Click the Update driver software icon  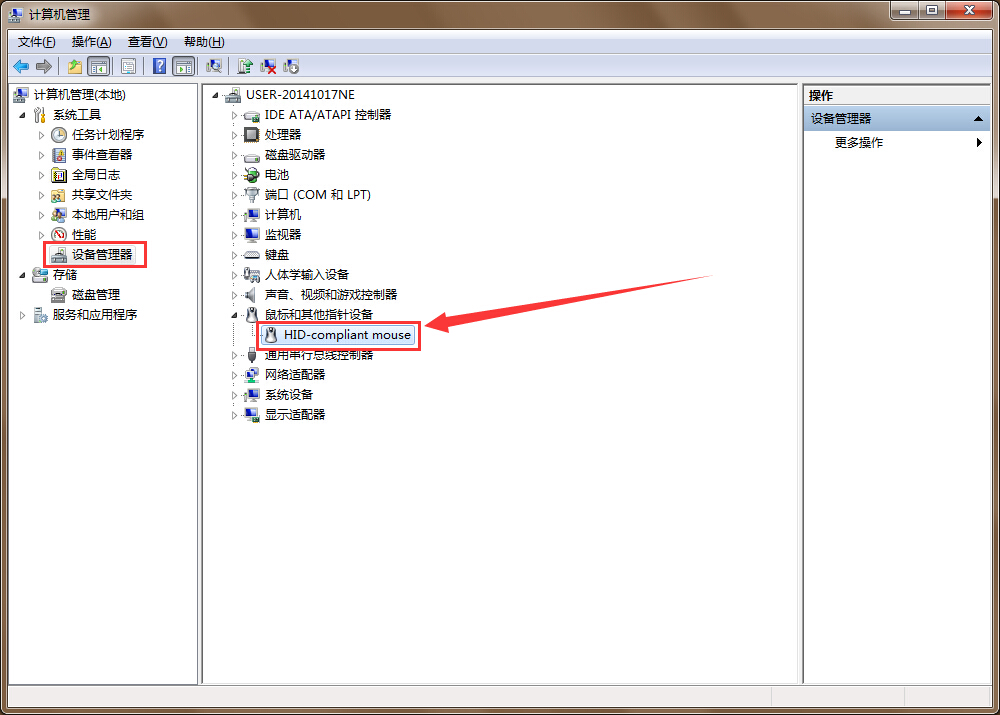[245, 66]
